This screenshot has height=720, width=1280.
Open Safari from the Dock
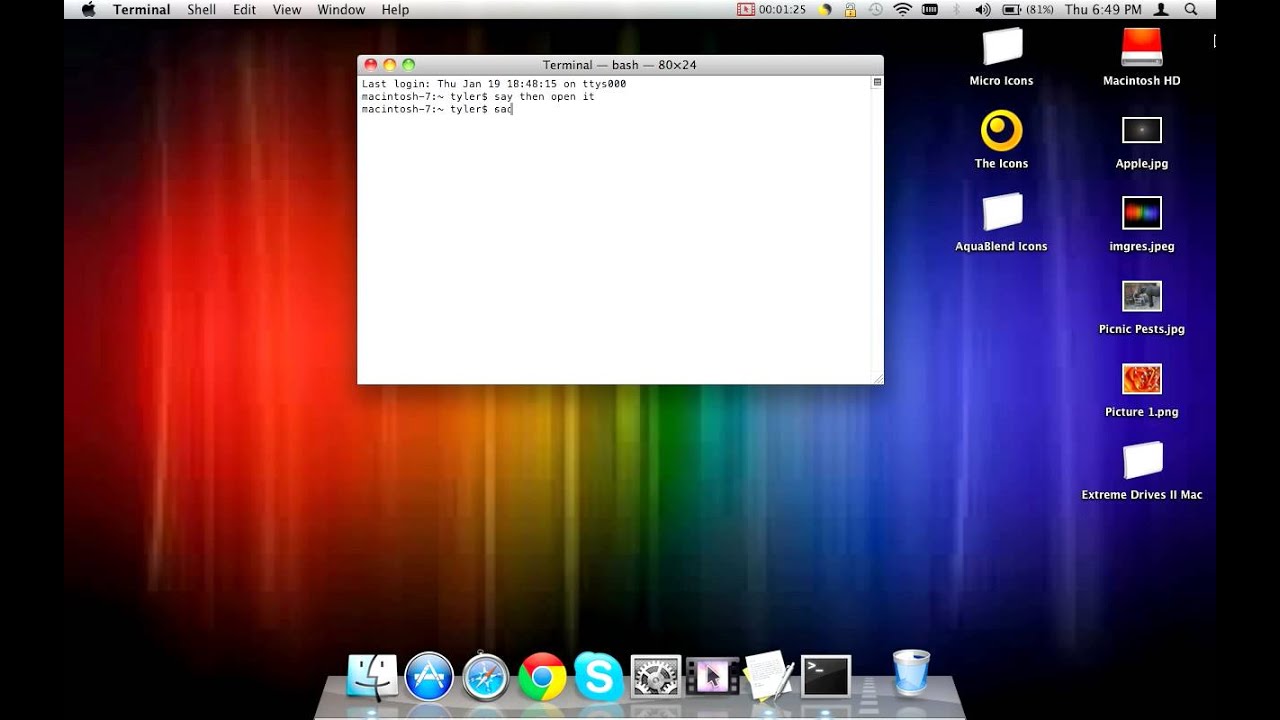tap(486, 677)
